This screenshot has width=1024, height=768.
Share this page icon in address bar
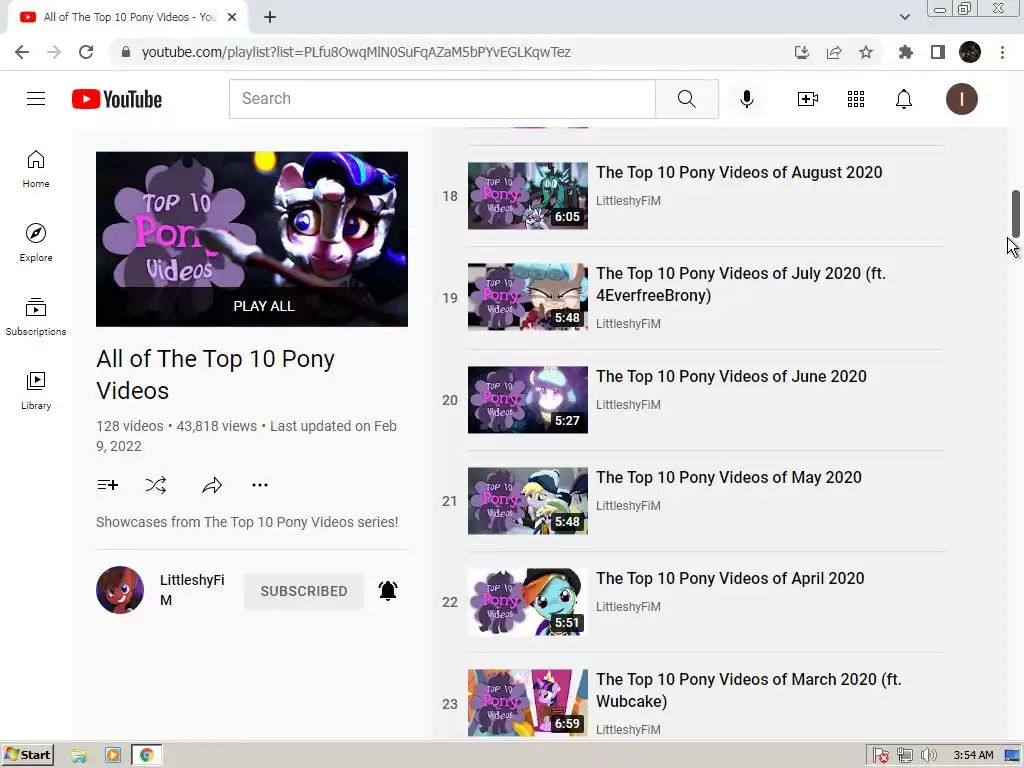pos(834,52)
